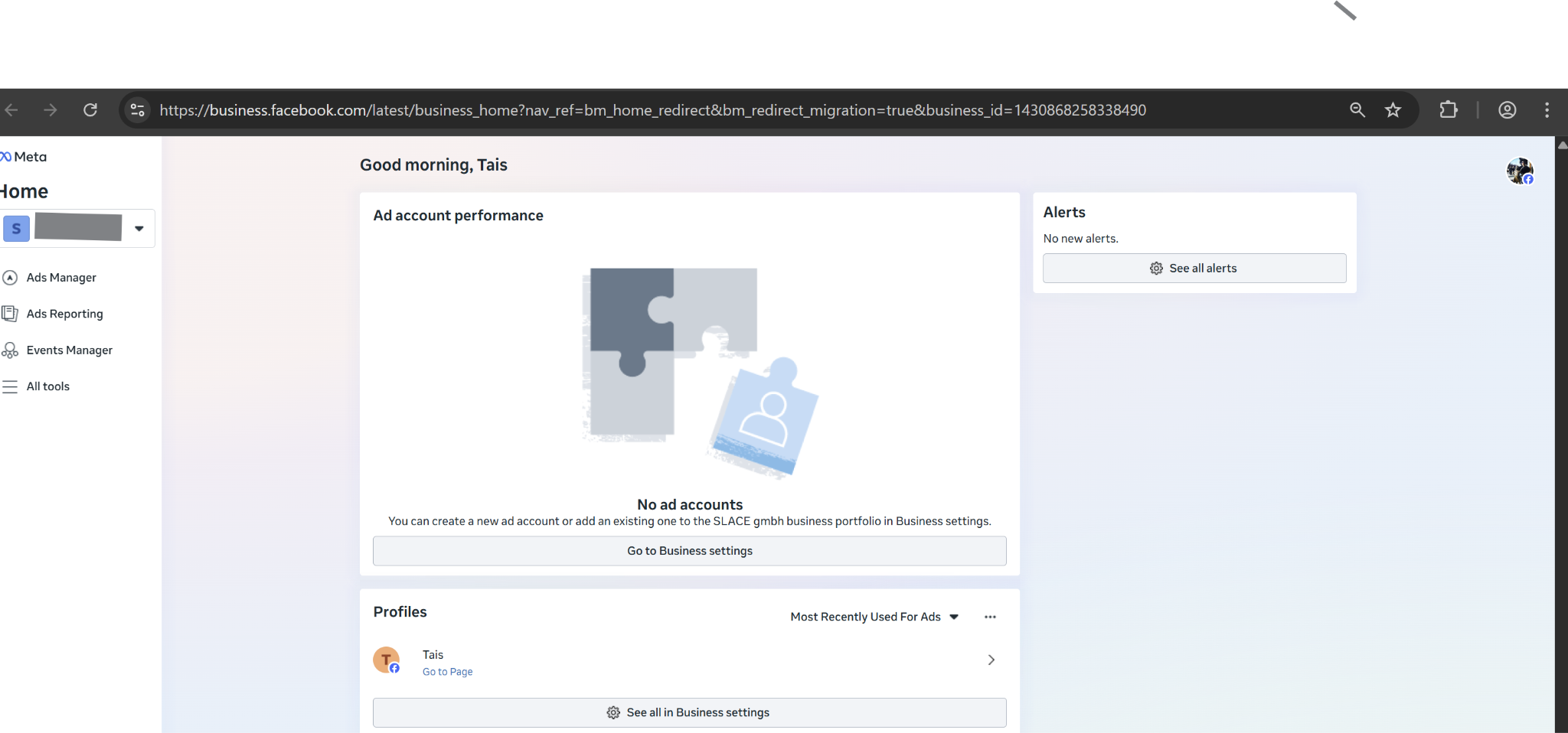Follow the Go to Page link
1568x733 pixels.
coord(447,672)
